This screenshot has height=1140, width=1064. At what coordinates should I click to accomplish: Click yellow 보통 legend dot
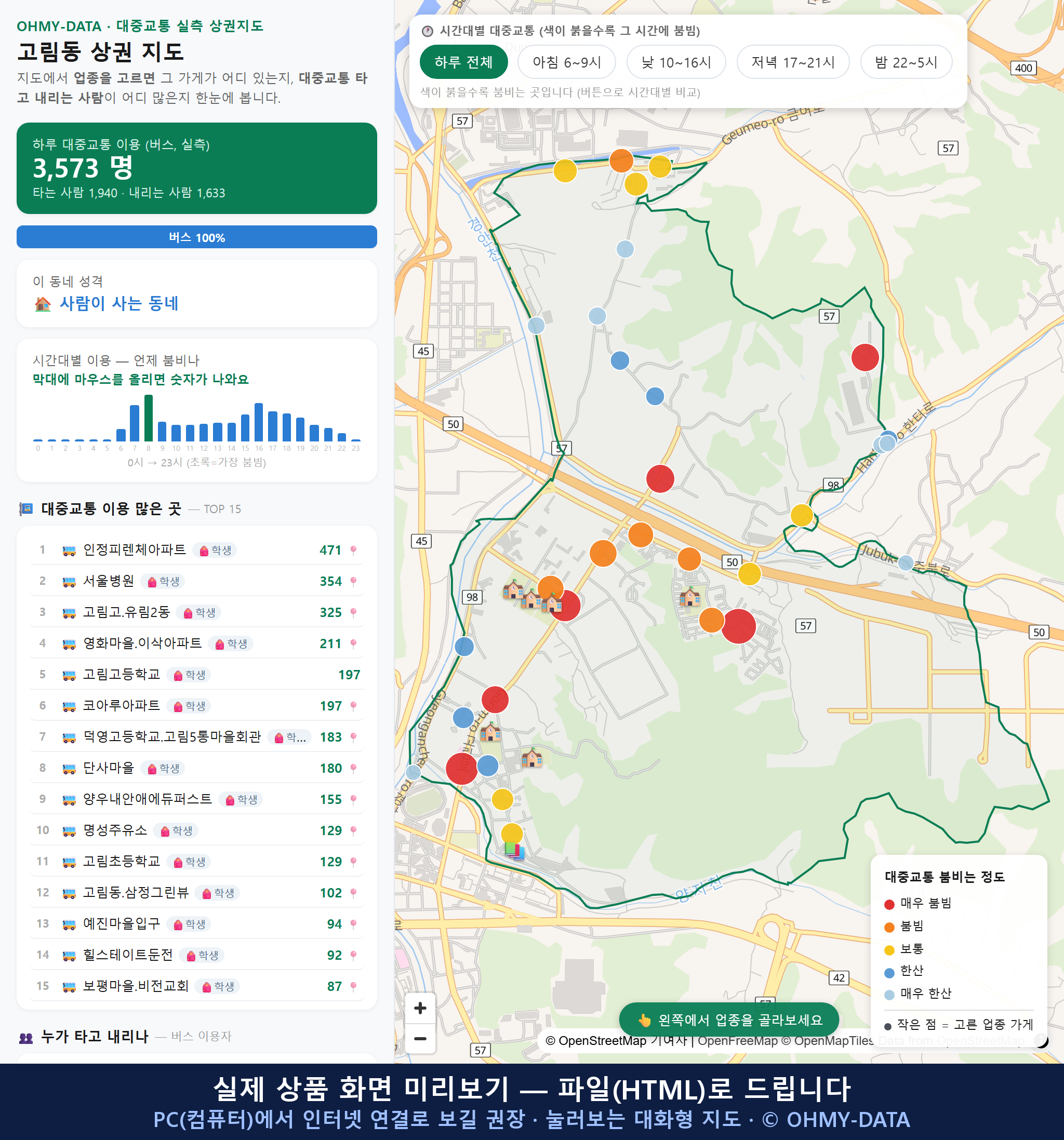[x=889, y=950]
